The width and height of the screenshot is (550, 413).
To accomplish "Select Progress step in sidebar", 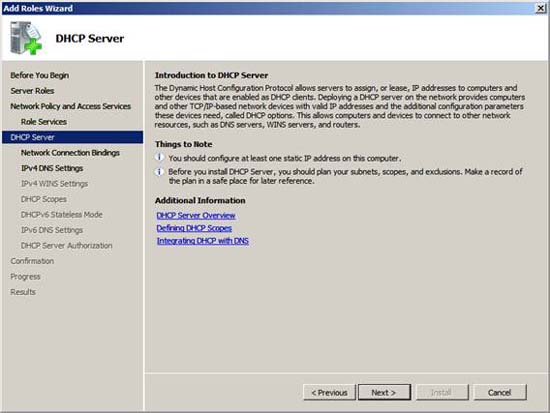I will [x=25, y=277].
